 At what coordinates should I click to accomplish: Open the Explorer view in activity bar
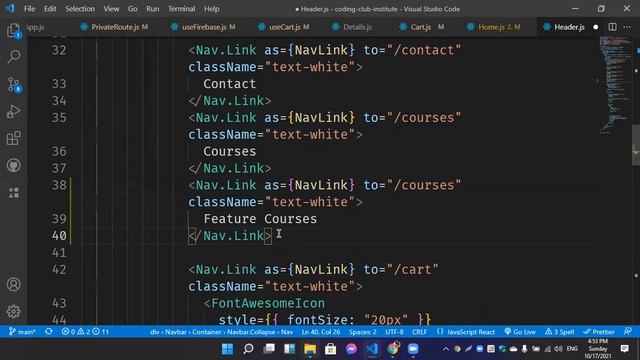pyautogui.click(x=13, y=31)
